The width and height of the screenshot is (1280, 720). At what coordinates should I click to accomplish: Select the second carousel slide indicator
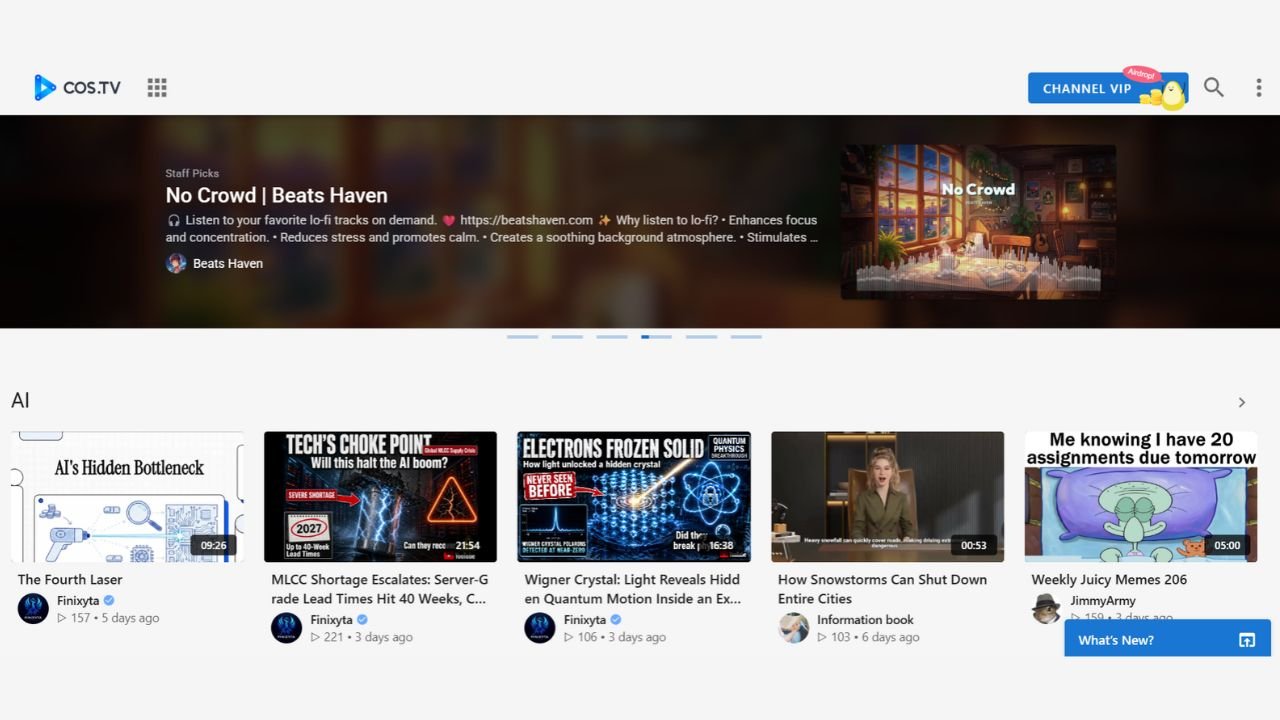tap(567, 337)
